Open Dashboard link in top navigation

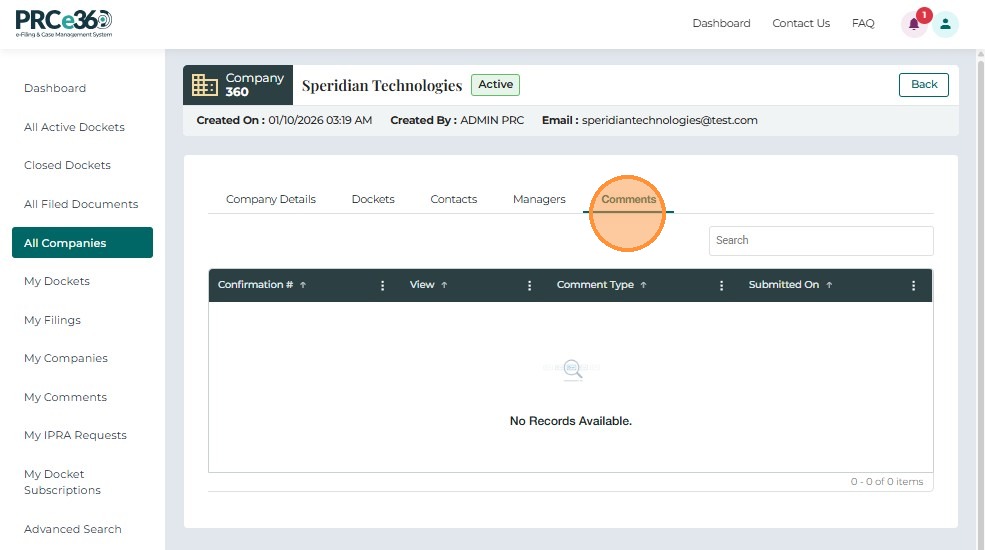tap(721, 23)
